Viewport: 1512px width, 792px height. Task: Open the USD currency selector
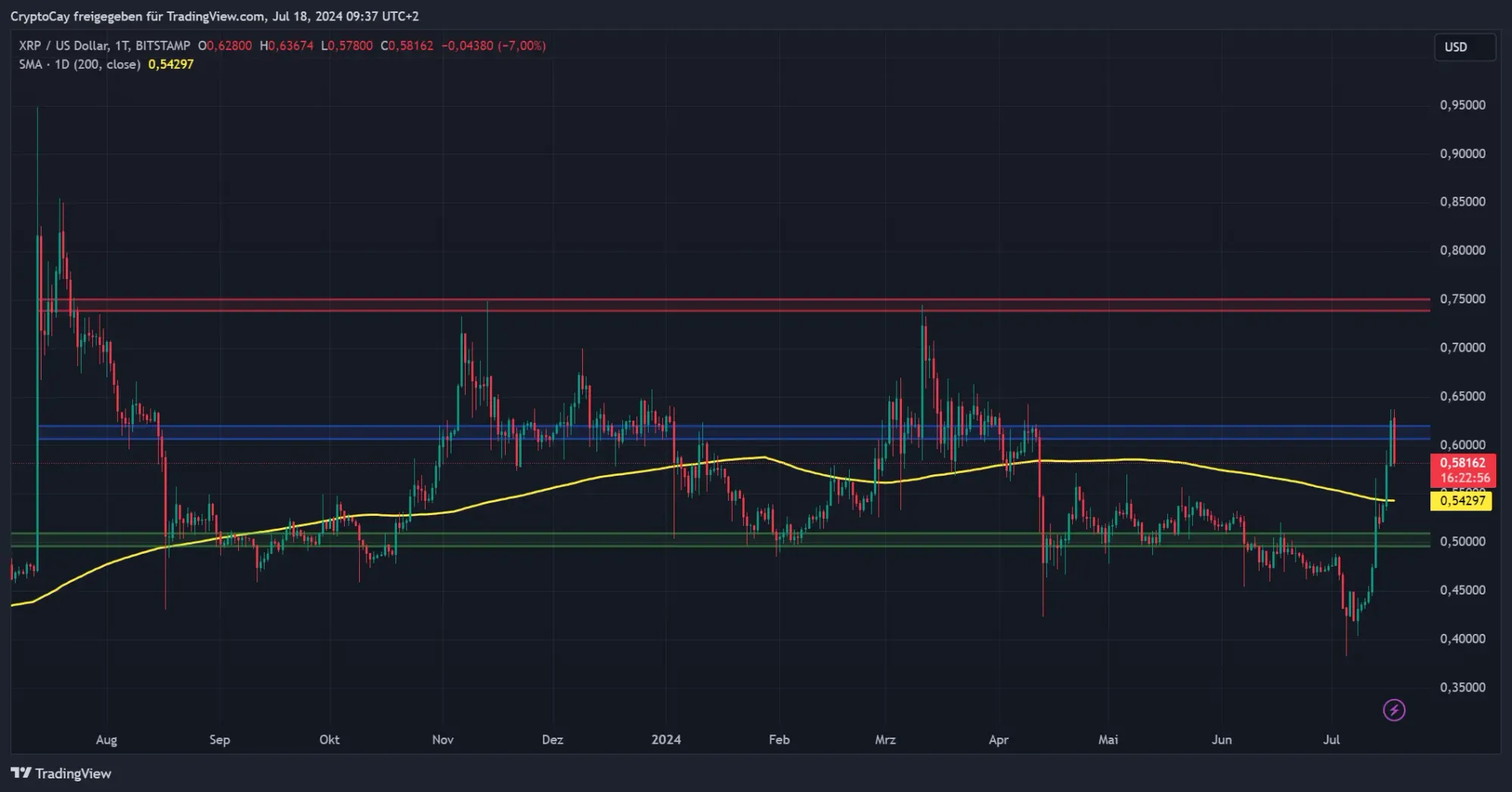click(x=1464, y=47)
